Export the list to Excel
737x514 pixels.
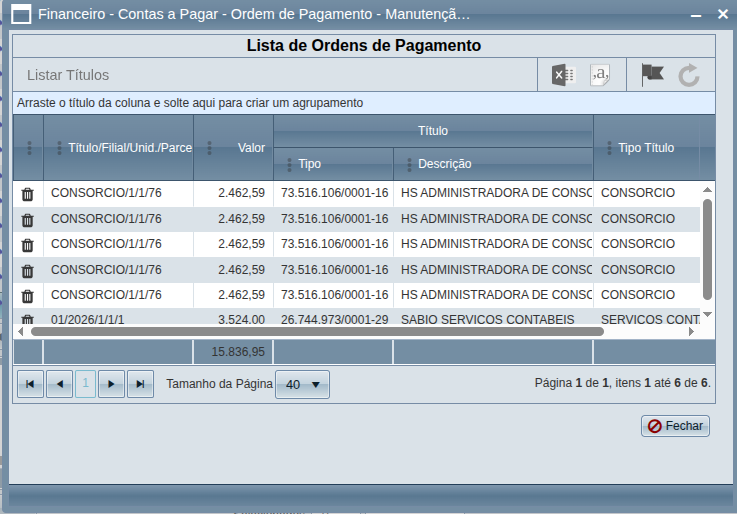coord(564,75)
